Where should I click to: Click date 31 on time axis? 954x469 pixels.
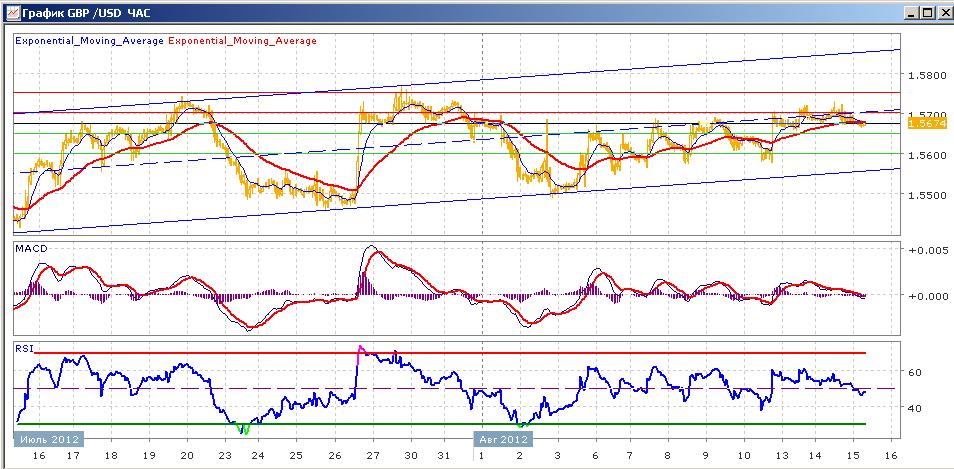click(x=445, y=456)
